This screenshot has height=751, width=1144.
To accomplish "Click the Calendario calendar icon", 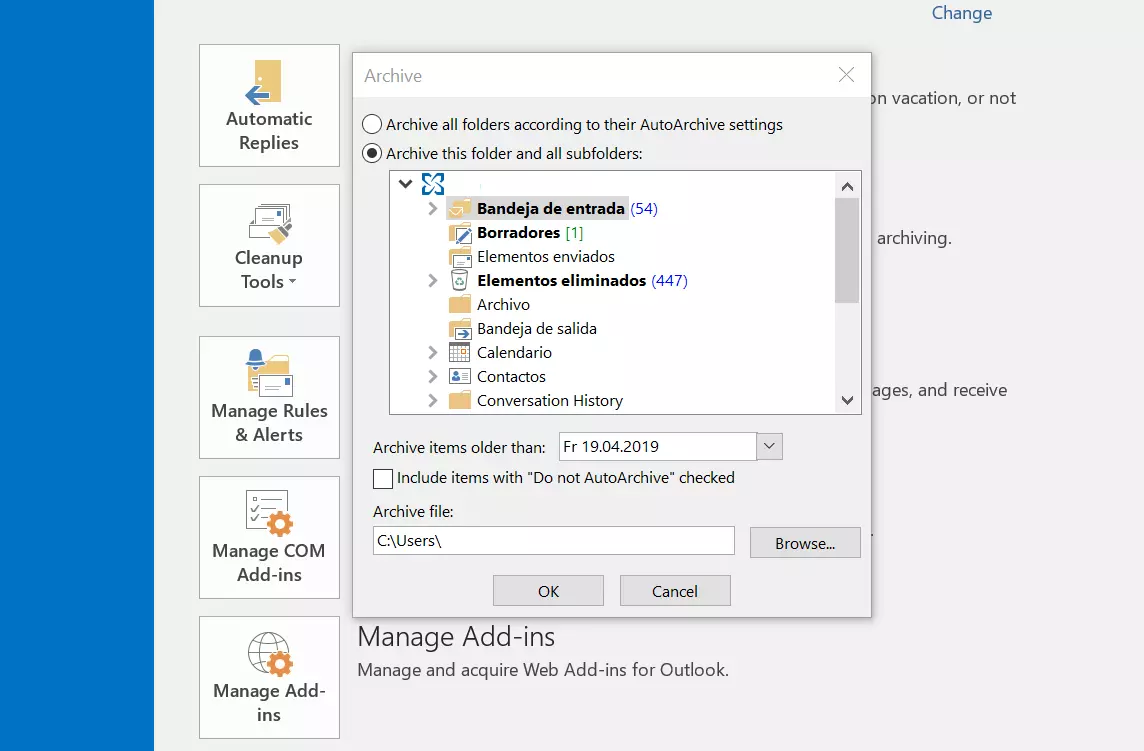I will (x=460, y=352).
